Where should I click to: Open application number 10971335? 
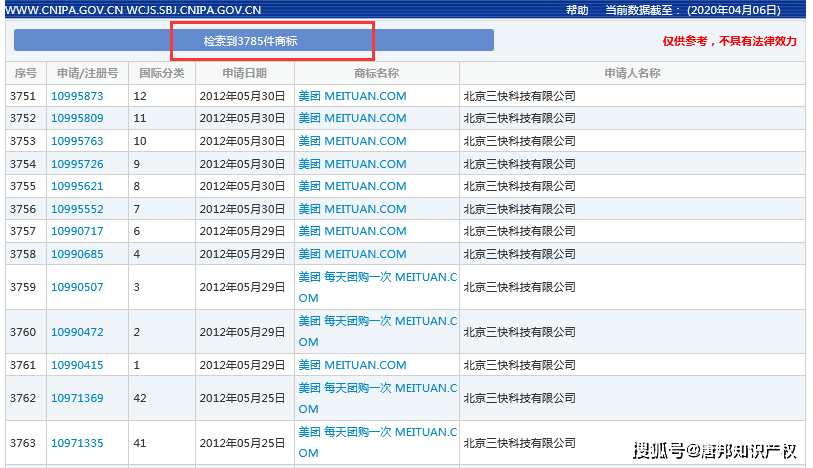pos(77,443)
